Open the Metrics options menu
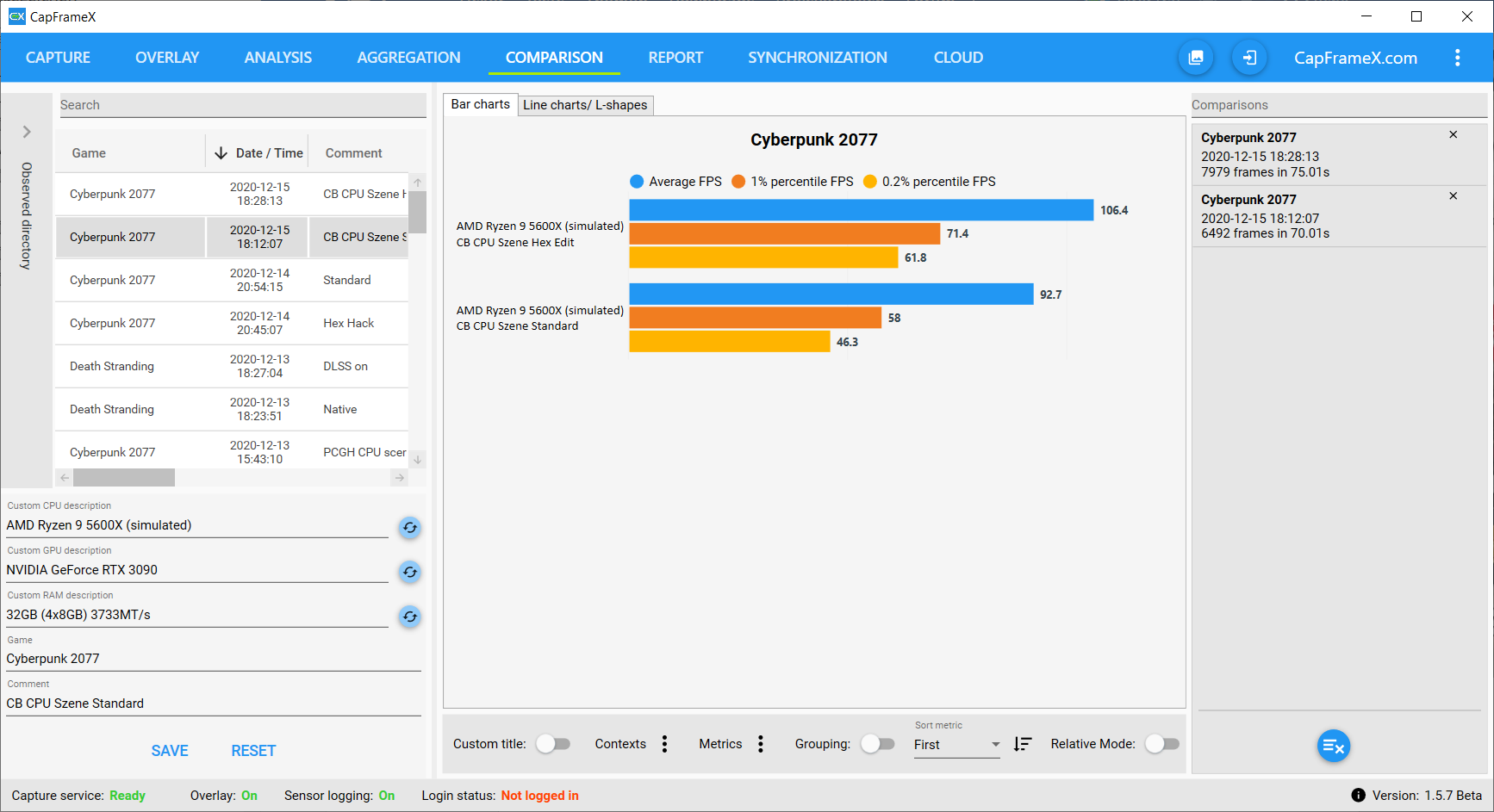 tap(761, 744)
